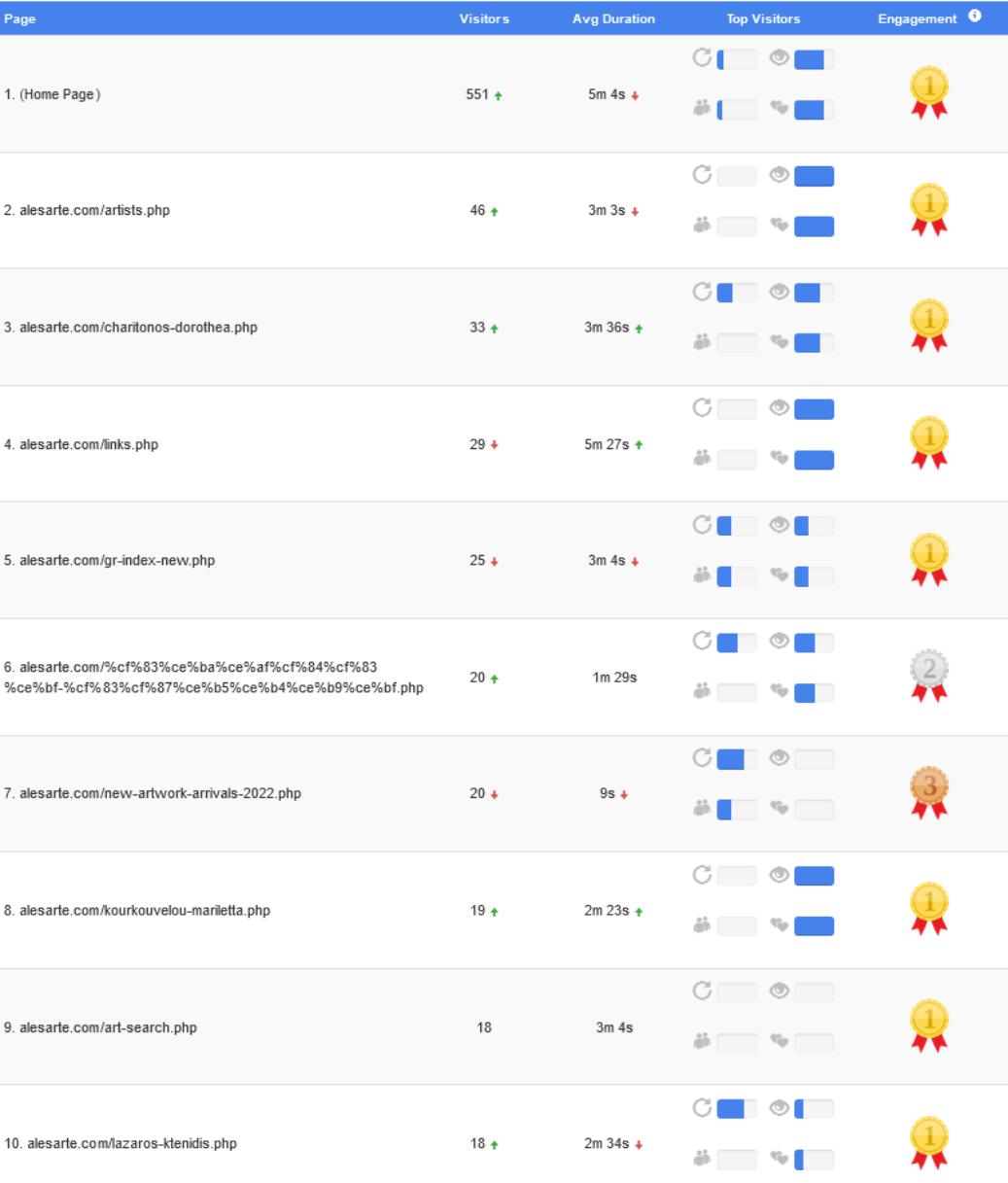Viewport: 1008px width, 1183px height.
Task: Click the 1m 29s duration value
Action: coord(614,678)
